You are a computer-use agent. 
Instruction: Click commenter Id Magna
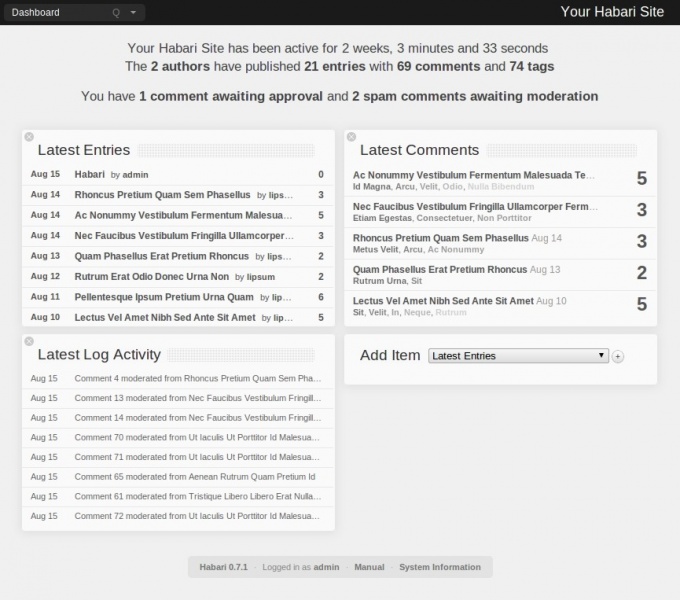tap(371, 186)
